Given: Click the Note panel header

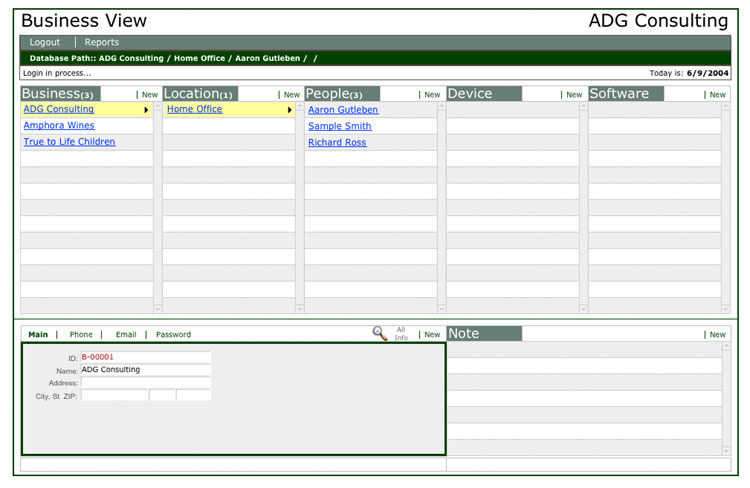Looking at the screenshot, I should tap(484, 333).
